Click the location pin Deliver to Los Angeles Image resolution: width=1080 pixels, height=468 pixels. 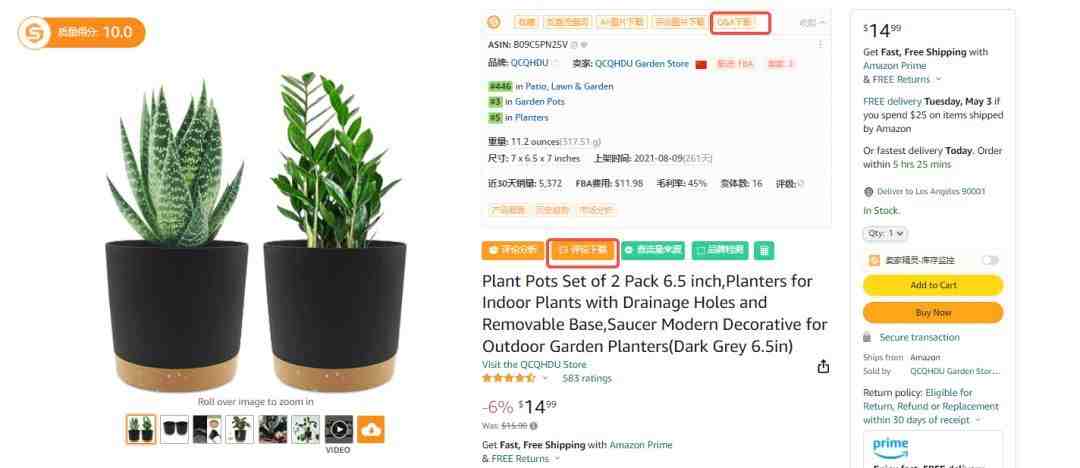click(x=869, y=192)
